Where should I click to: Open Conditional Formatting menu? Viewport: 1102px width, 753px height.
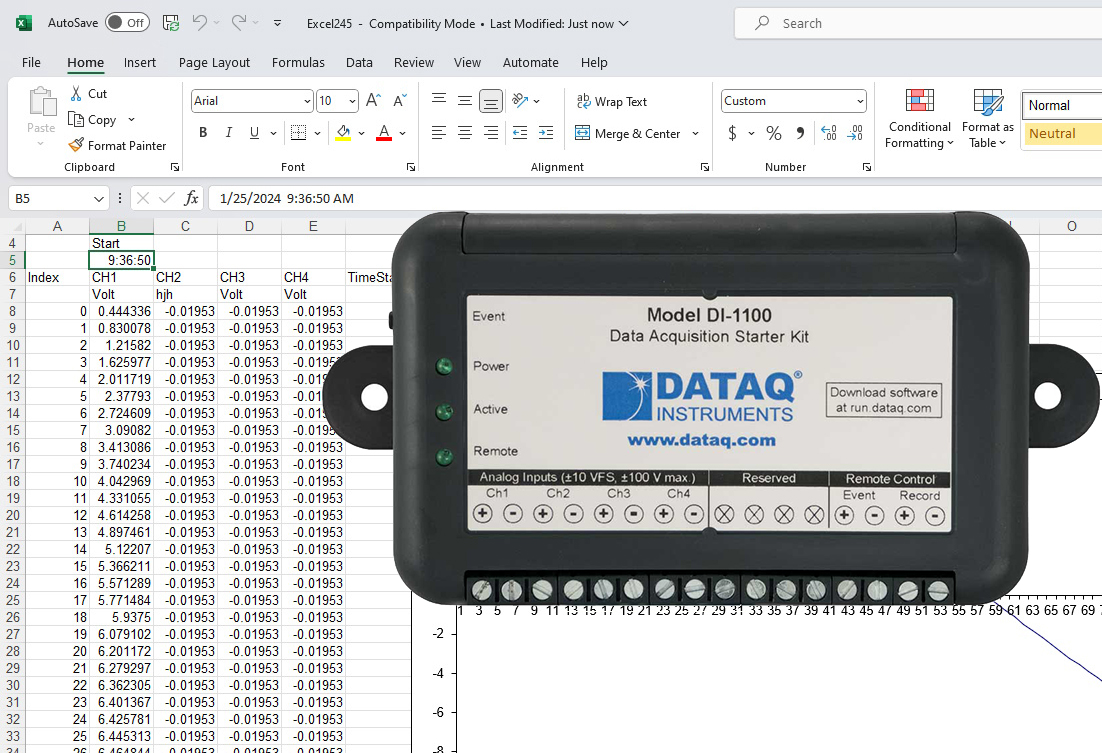point(919,118)
